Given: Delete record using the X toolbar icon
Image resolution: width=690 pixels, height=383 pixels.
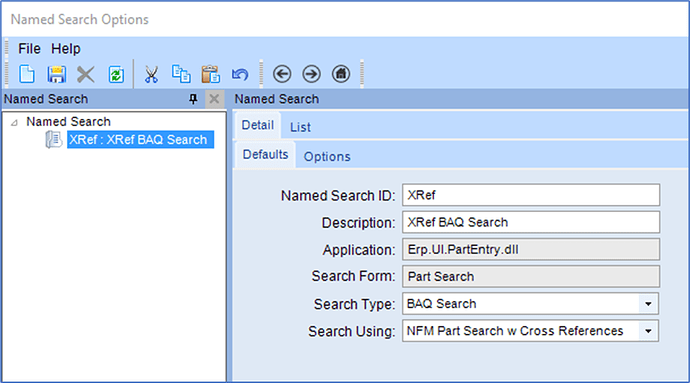Looking at the screenshot, I should 86,74.
